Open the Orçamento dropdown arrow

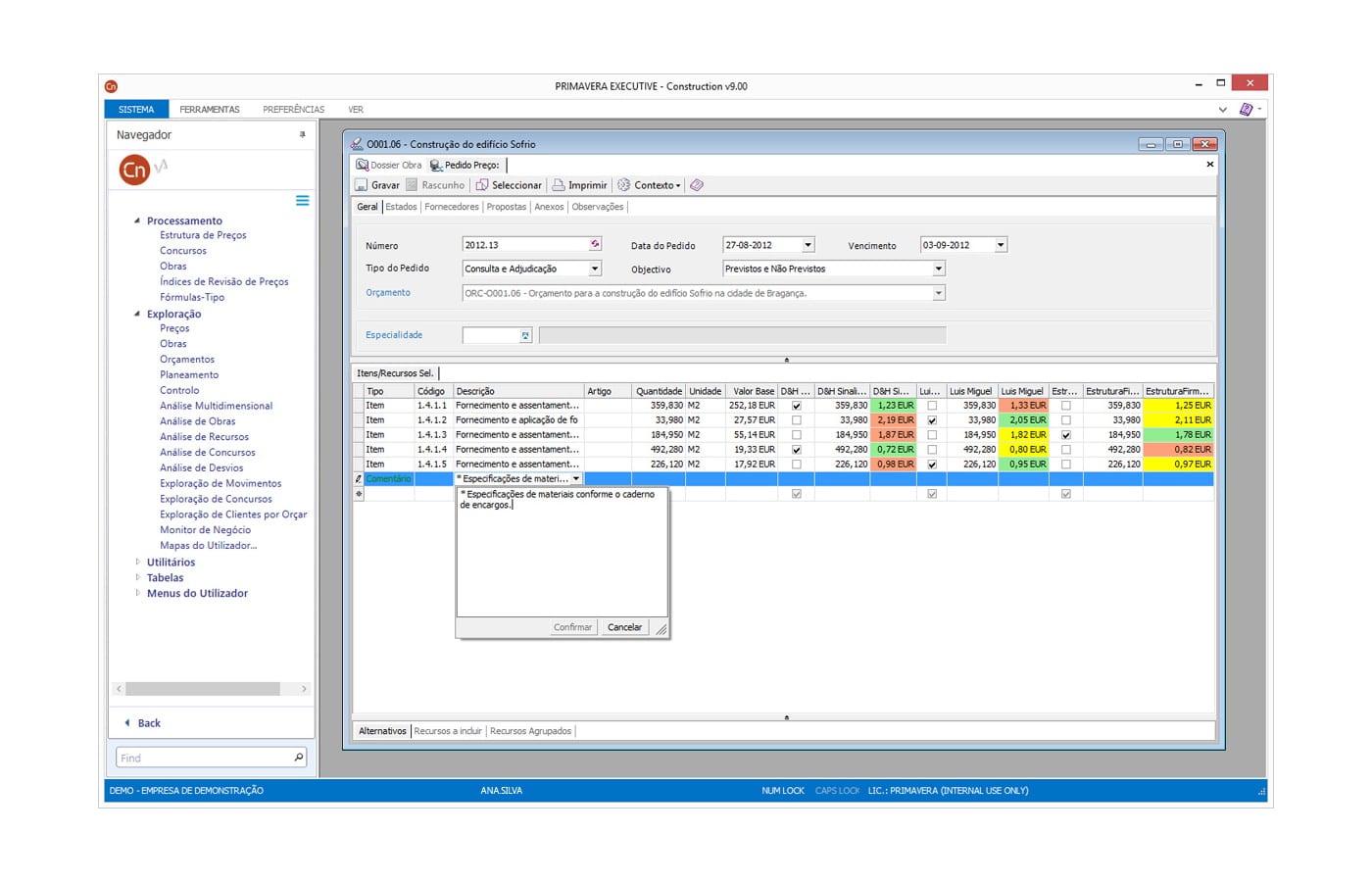point(938,293)
